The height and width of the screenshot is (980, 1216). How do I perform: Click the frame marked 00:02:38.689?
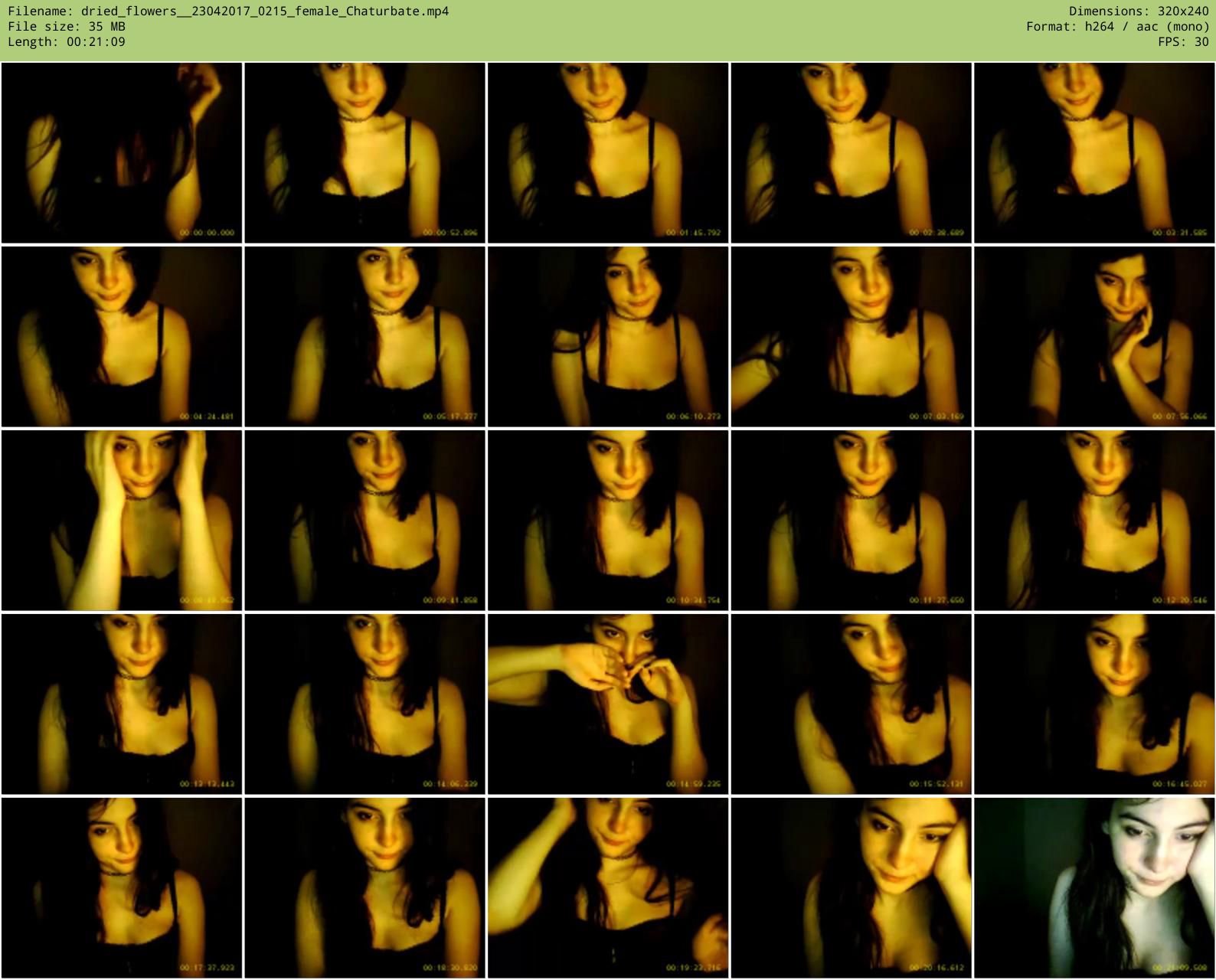coord(851,153)
